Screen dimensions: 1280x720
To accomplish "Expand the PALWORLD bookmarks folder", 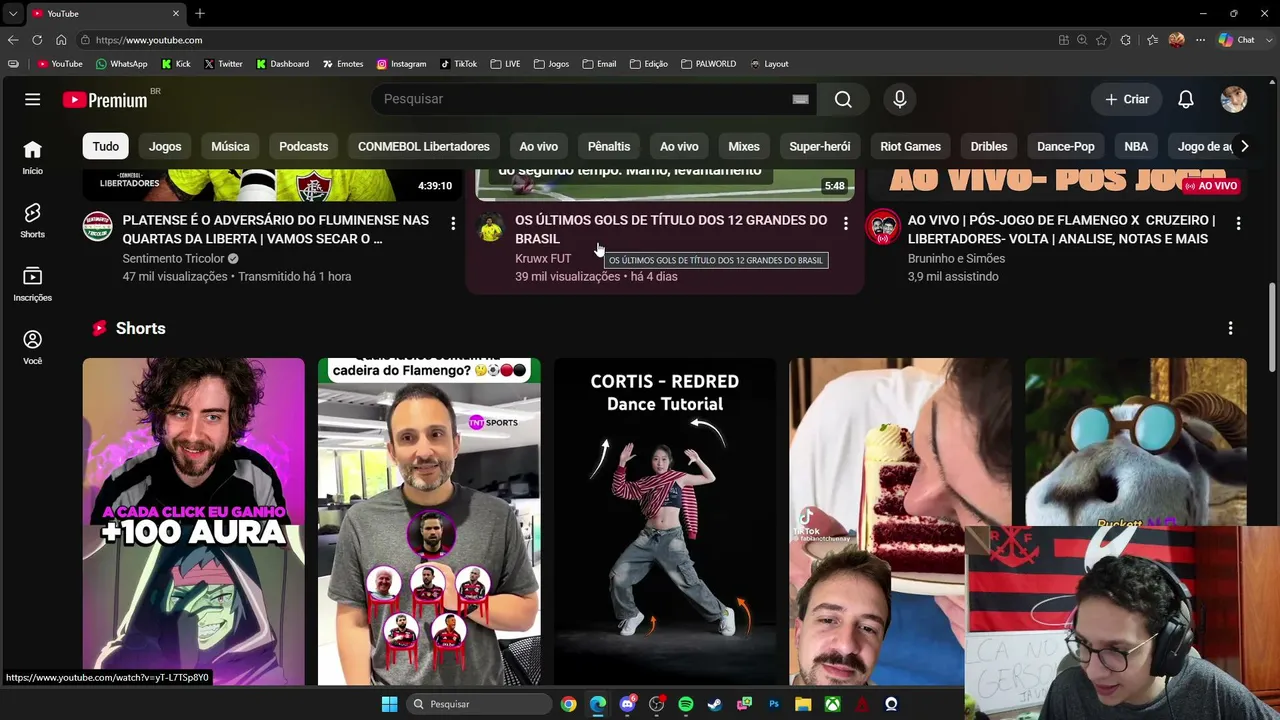I will 708,64.
